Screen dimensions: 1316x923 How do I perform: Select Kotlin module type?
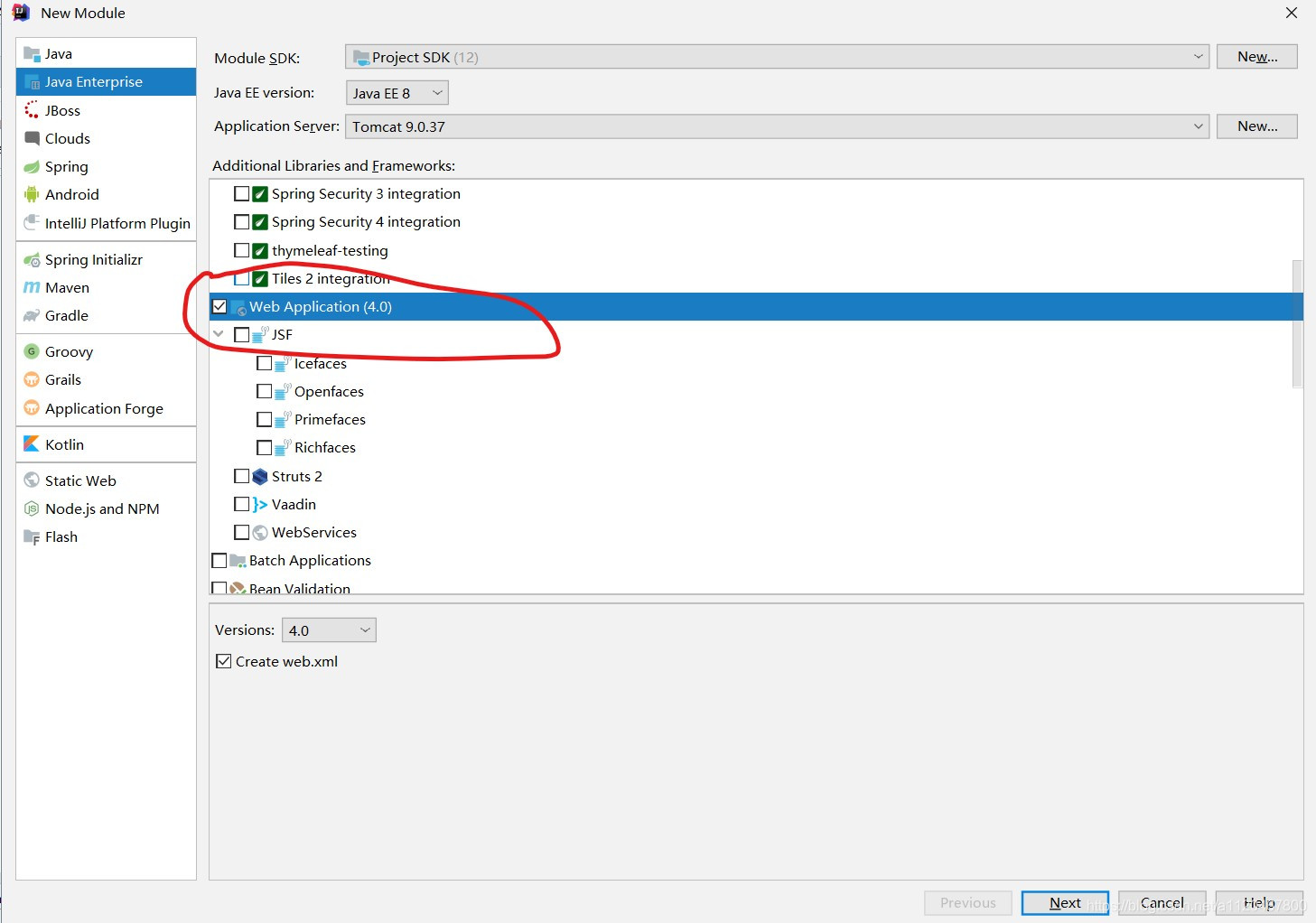pyautogui.click(x=106, y=444)
